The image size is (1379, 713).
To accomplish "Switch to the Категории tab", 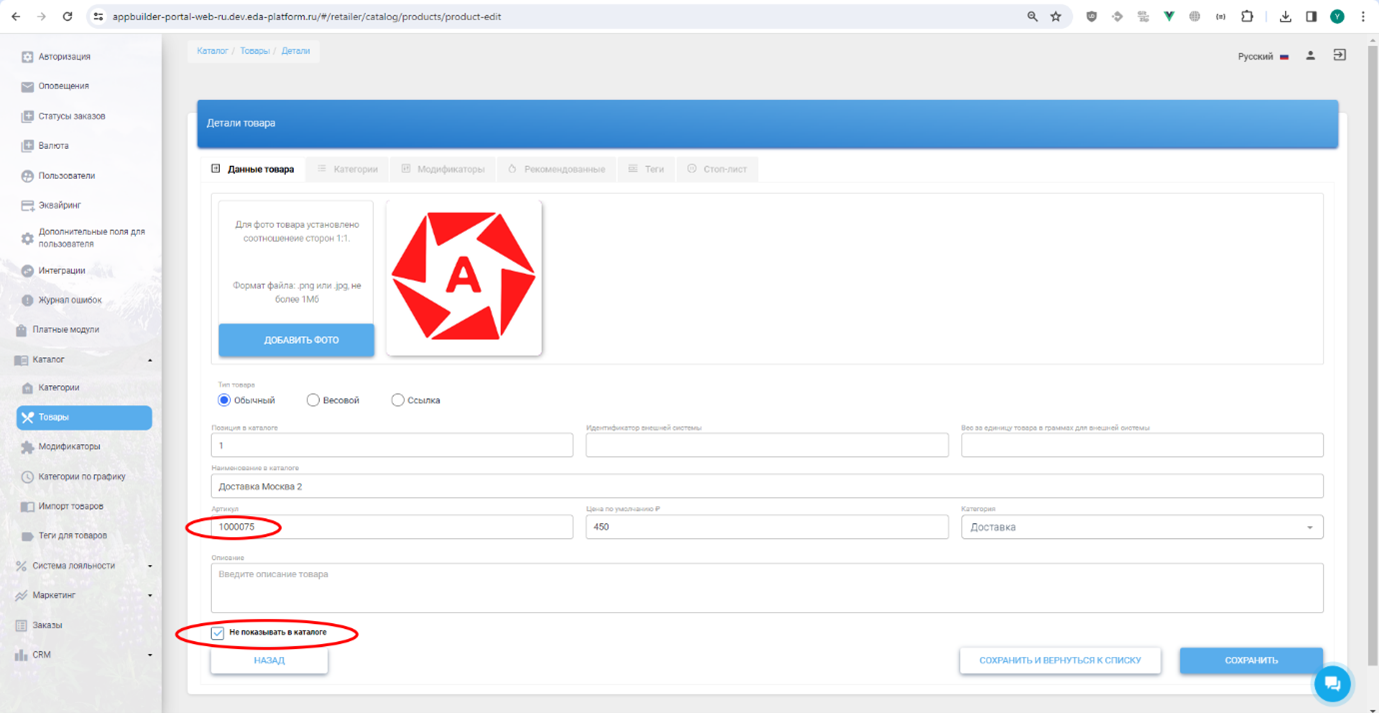I will 348,169.
